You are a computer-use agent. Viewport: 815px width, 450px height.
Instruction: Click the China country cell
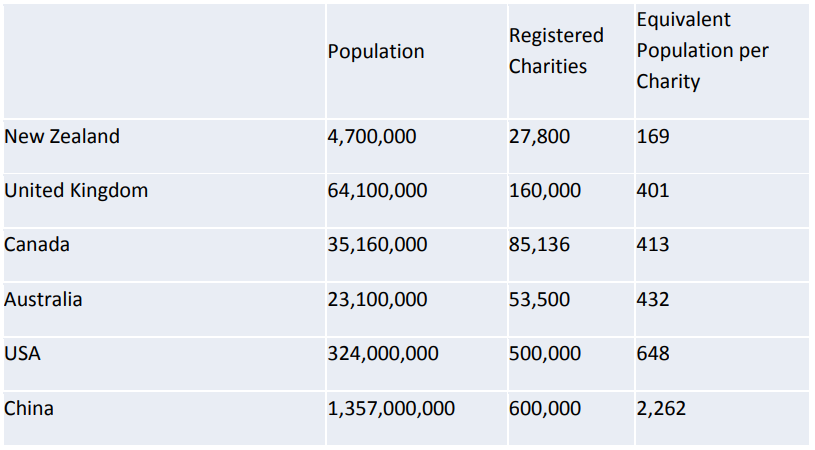click(29, 408)
